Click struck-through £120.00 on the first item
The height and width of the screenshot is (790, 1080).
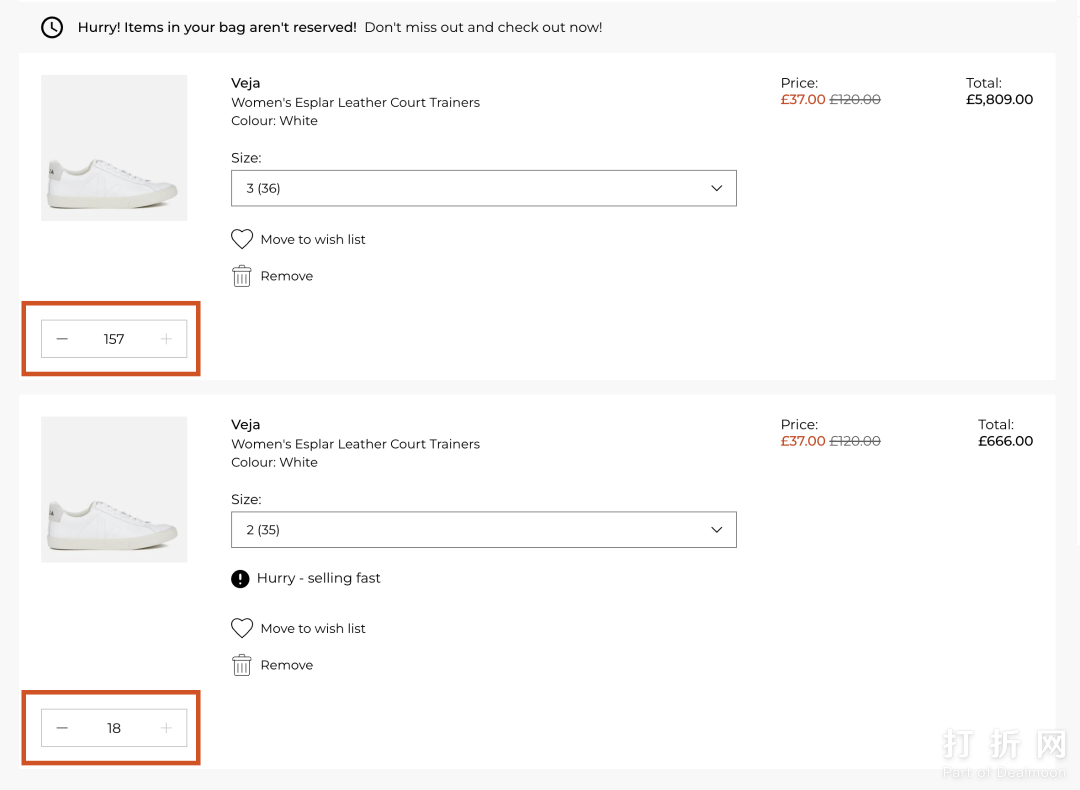[x=855, y=99]
